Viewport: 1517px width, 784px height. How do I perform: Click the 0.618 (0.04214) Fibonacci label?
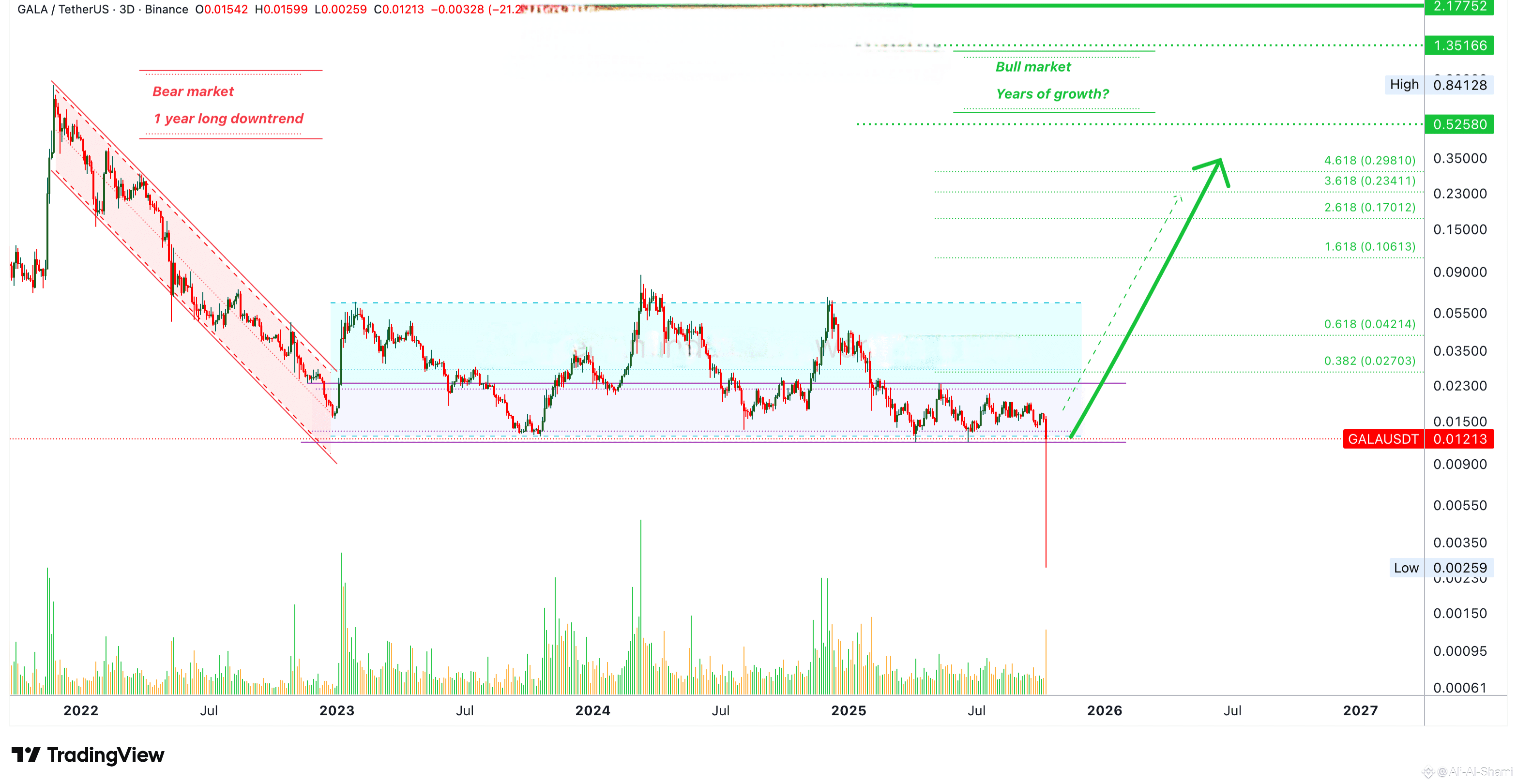click(x=1369, y=324)
